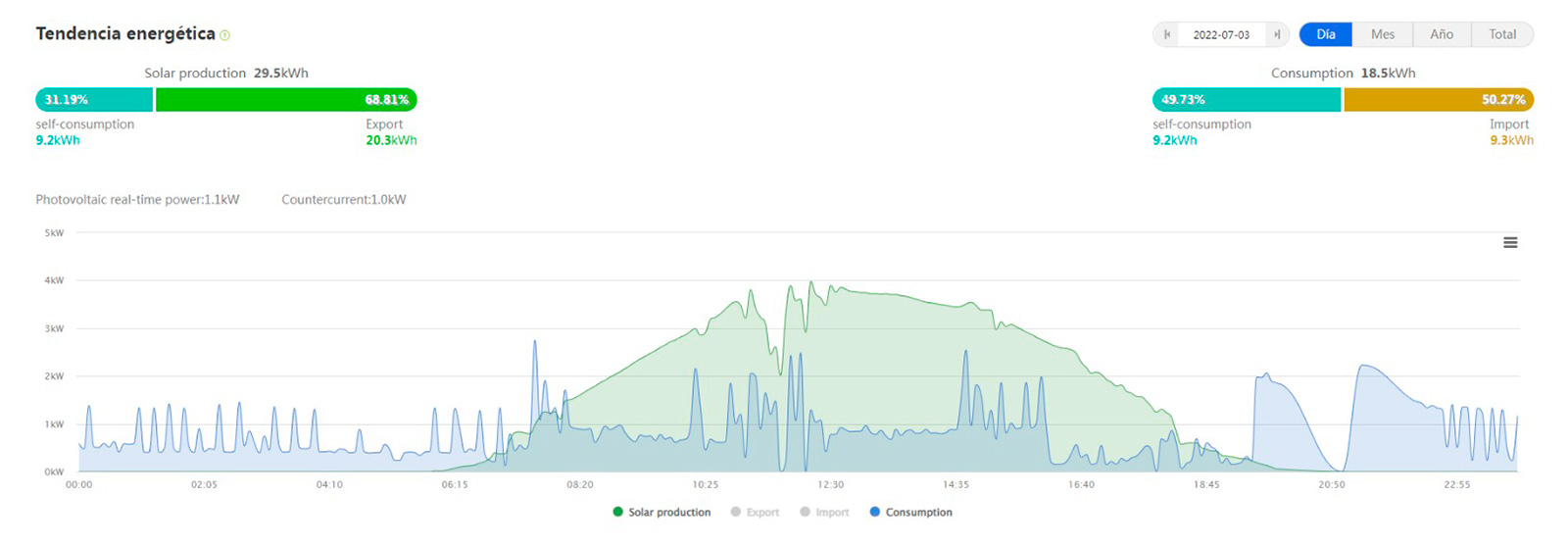1568x546 pixels.
Task: Switch to the Total view
Action: (1502, 34)
